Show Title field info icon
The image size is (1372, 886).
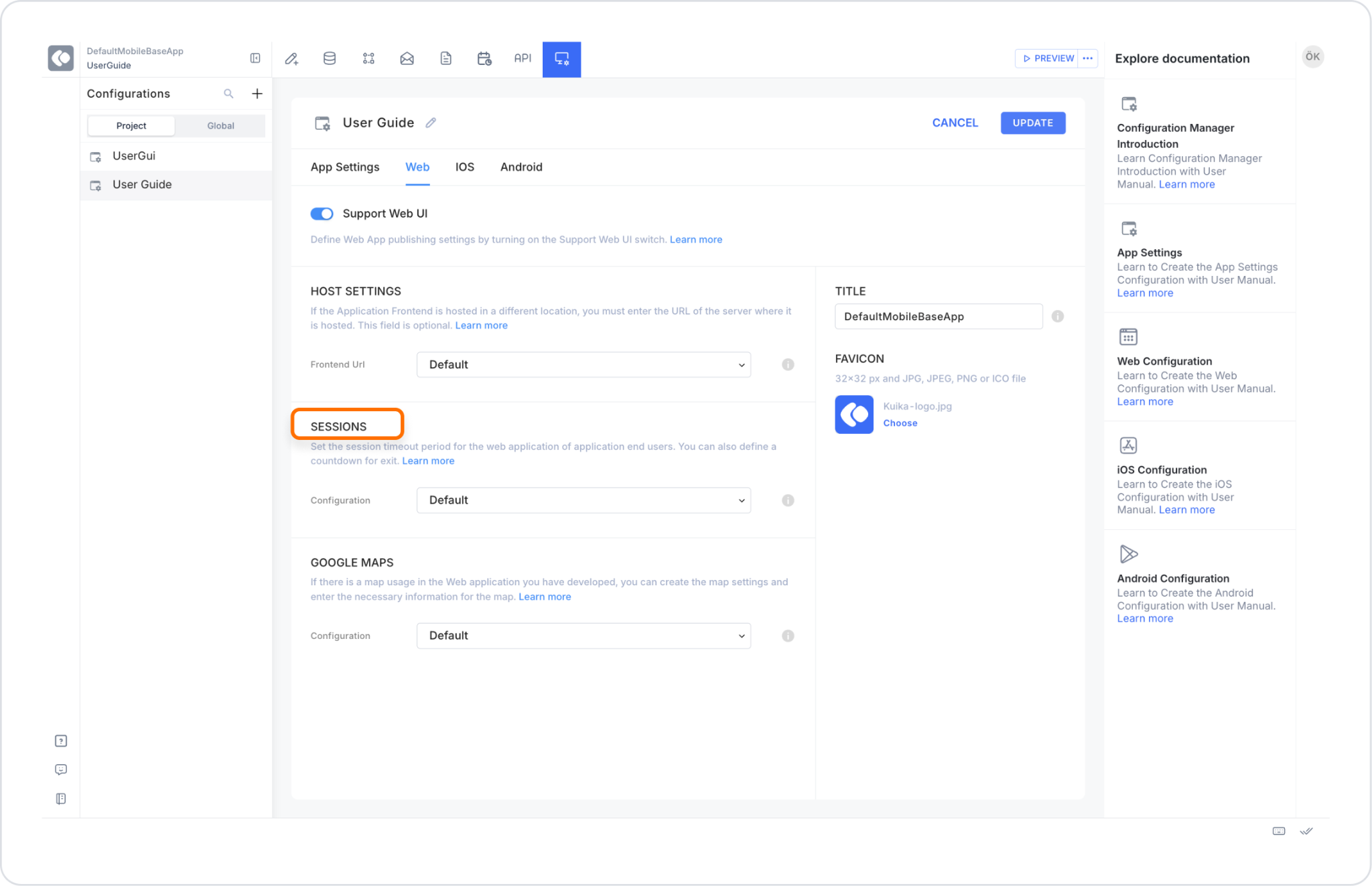pos(1058,316)
